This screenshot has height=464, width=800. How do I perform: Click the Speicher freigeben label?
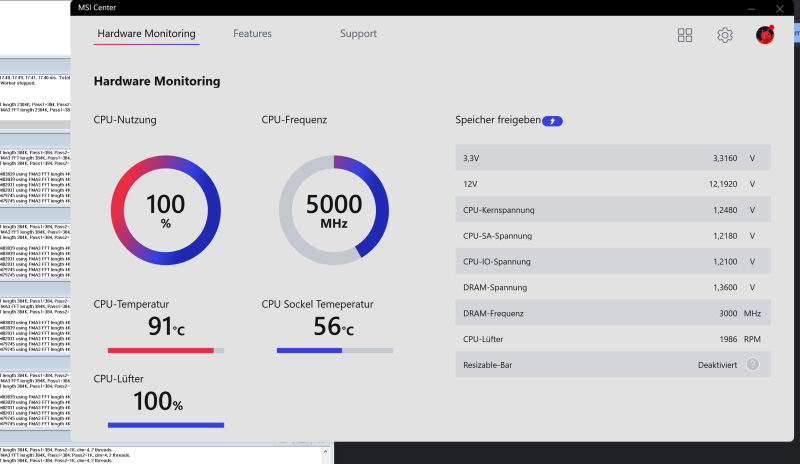coord(498,120)
